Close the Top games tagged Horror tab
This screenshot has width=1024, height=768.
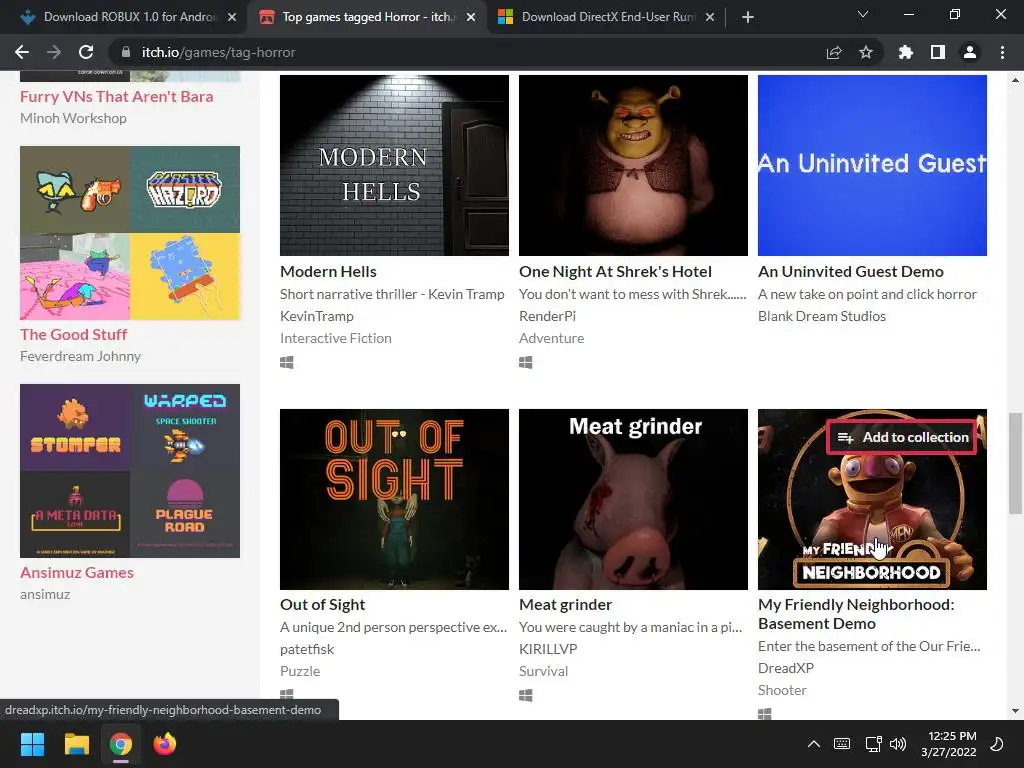click(x=471, y=17)
